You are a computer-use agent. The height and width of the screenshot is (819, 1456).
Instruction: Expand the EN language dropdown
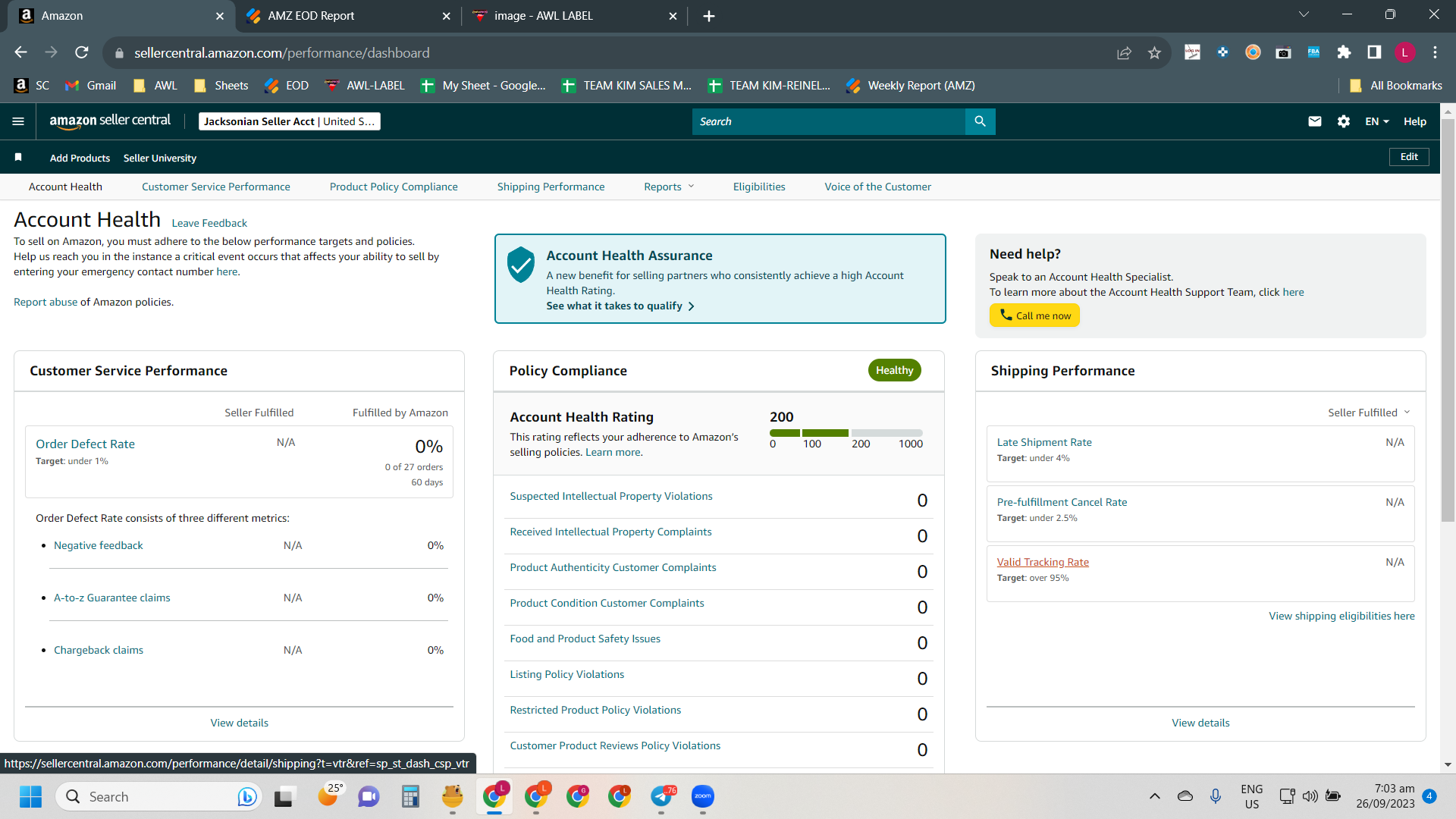tap(1377, 121)
